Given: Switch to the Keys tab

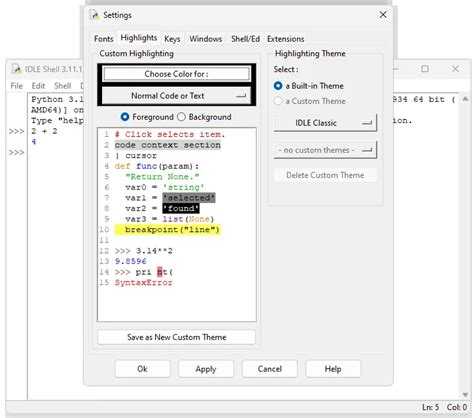Looking at the screenshot, I should (x=172, y=39).
